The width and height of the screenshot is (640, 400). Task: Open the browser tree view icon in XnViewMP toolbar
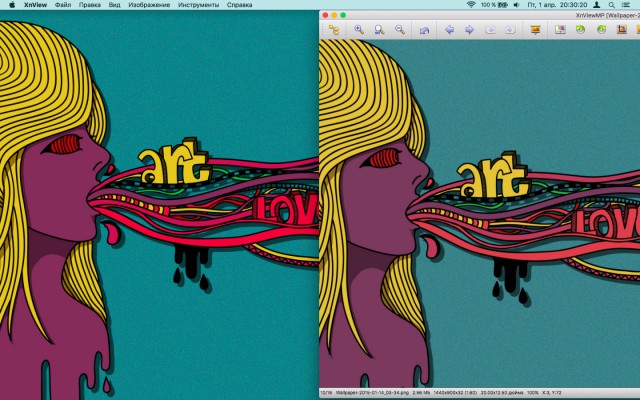click(334, 30)
